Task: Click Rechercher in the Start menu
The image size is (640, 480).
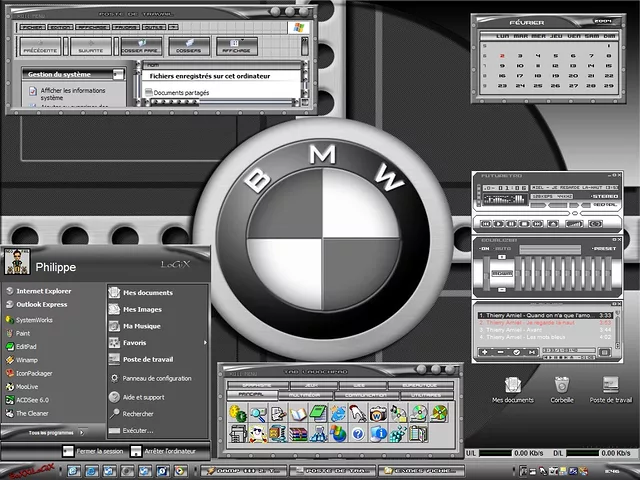Action: (138, 413)
